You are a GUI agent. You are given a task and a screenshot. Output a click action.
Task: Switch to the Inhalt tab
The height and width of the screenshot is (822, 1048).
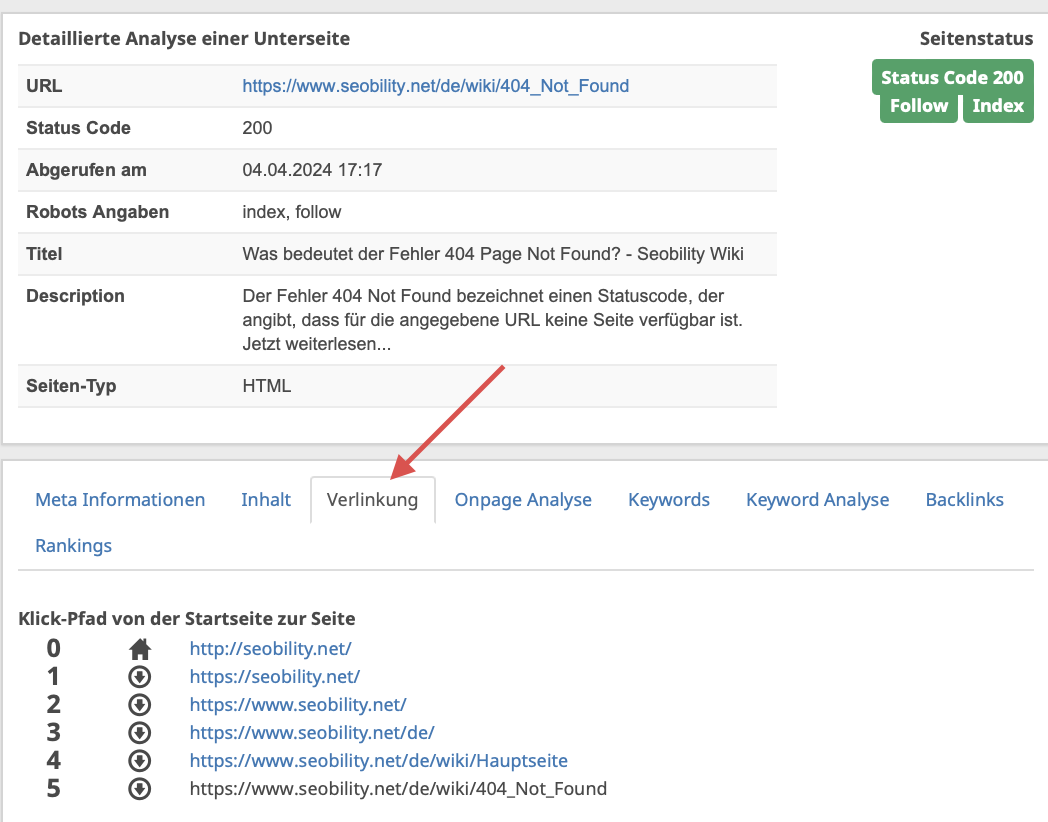pyautogui.click(x=266, y=500)
